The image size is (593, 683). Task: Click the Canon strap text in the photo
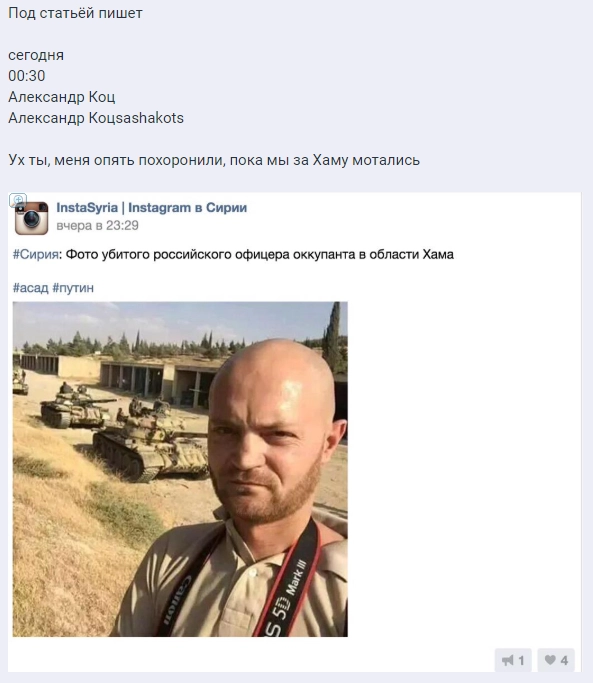176,600
